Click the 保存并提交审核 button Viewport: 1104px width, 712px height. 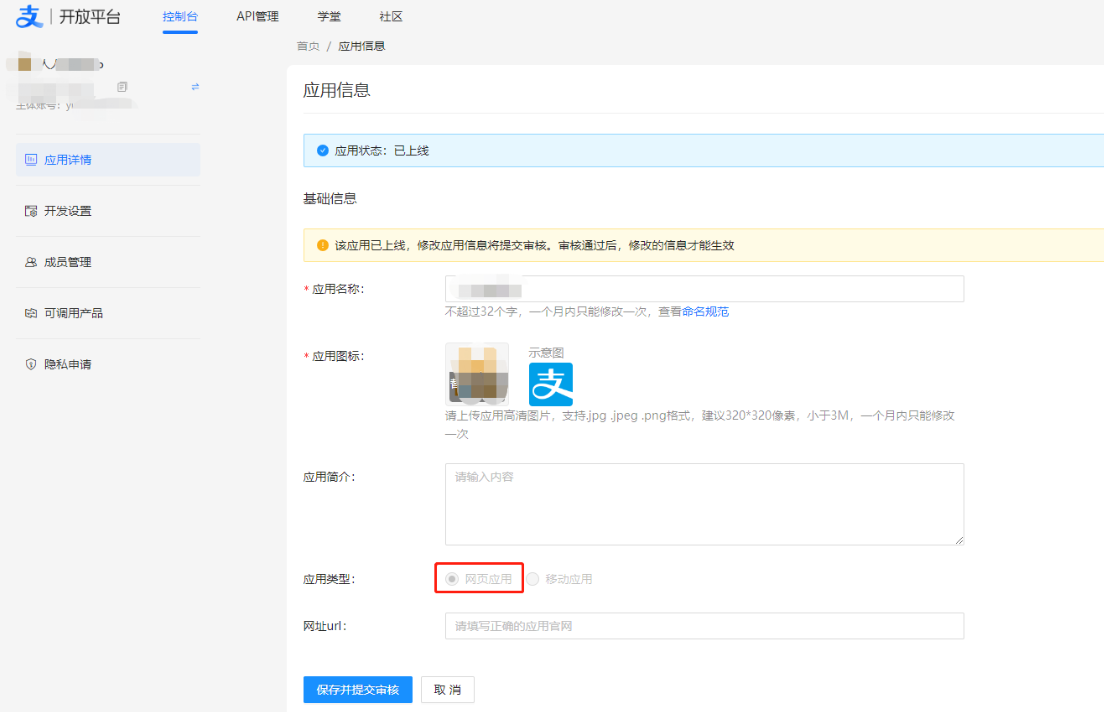point(357,690)
